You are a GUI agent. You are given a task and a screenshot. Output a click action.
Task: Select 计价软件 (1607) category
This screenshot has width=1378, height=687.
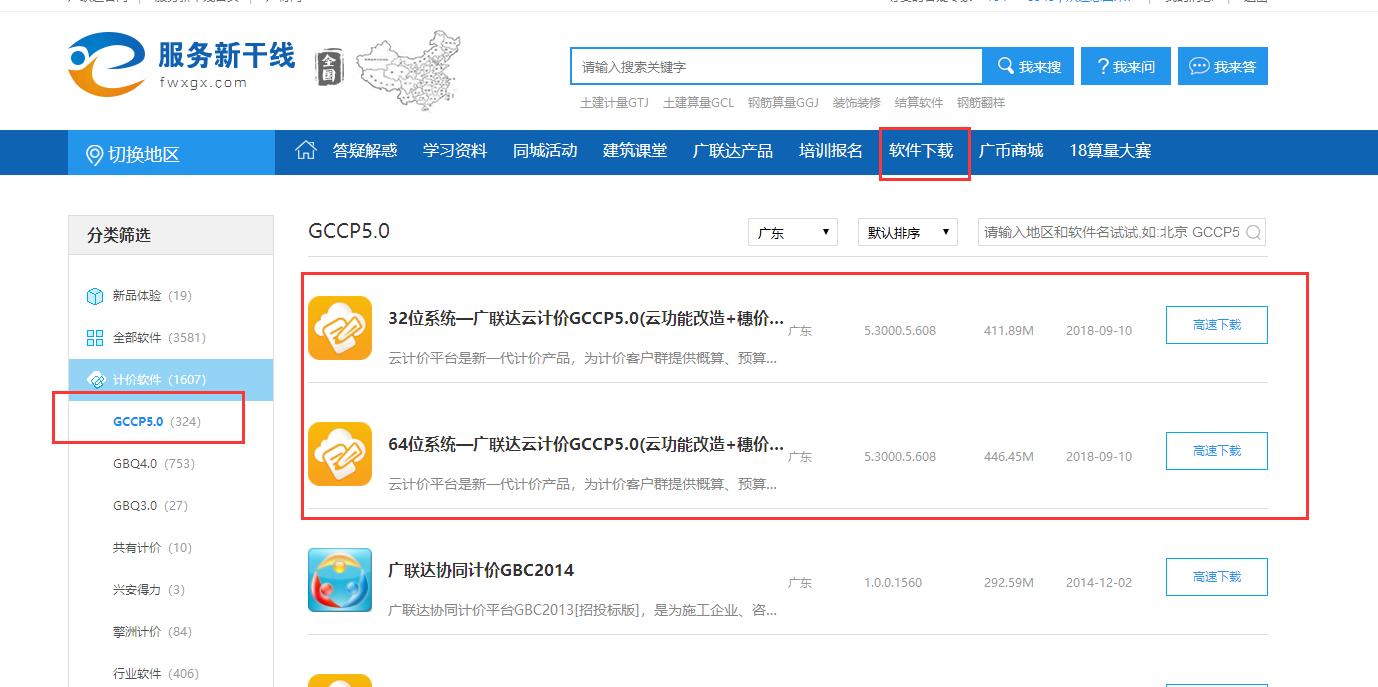coord(171,380)
